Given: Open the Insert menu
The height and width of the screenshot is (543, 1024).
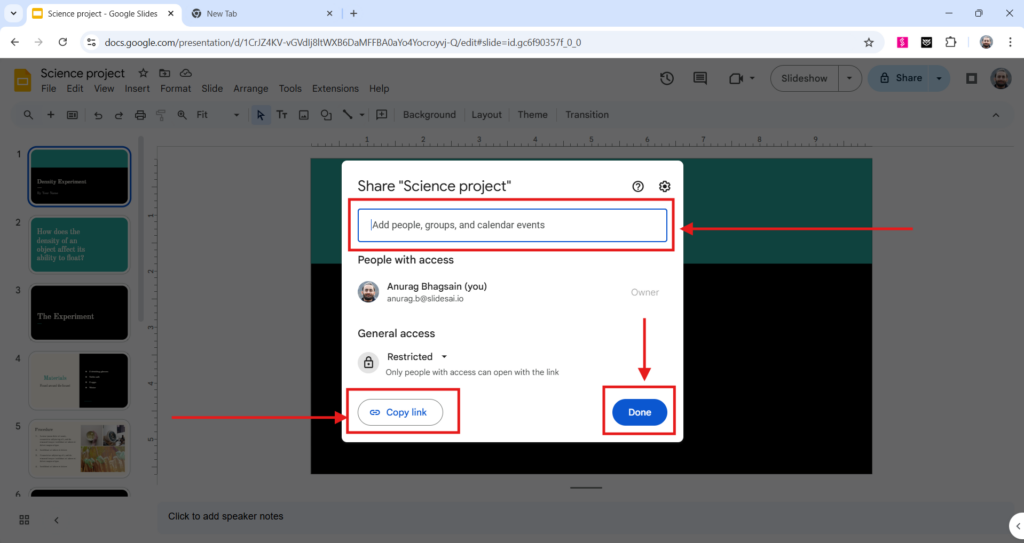Looking at the screenshot, I should (x=137, y=89).
